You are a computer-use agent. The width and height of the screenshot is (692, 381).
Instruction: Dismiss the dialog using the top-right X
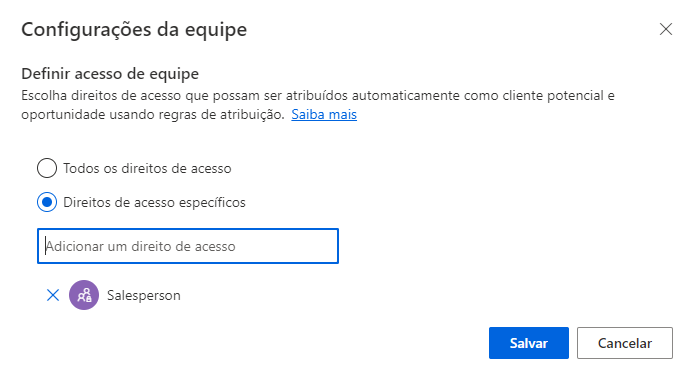[x=666, y=29]
